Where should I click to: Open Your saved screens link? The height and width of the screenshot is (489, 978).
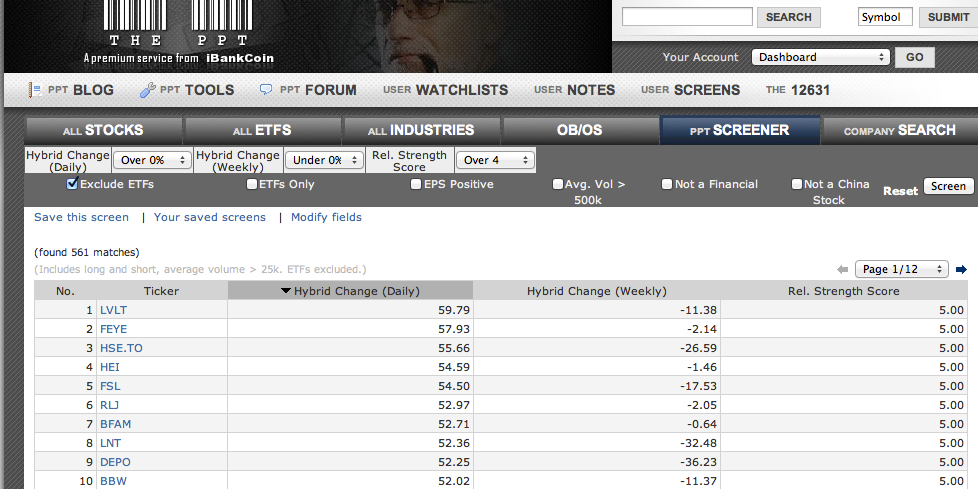point(210,217)
